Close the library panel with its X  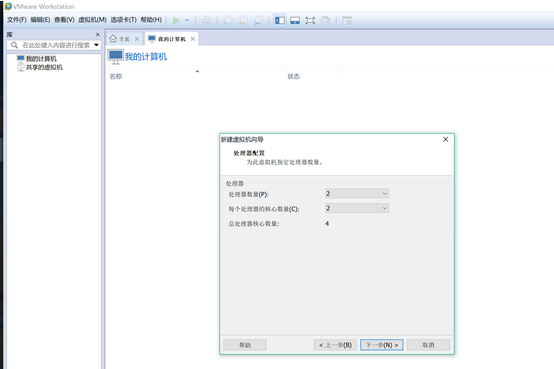pyautogui.click(x=98, y=35)
